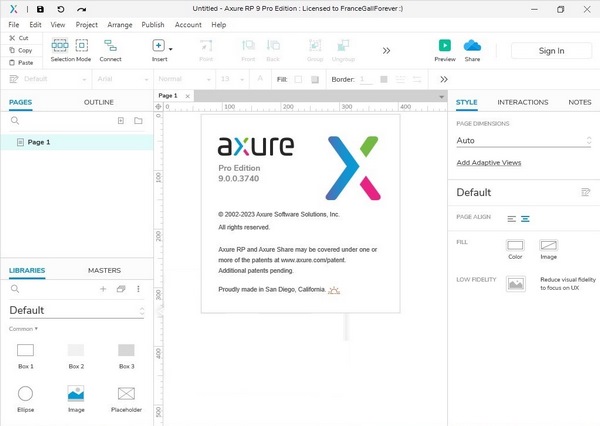Expand more main toolbar tools chevron
The image size is (600, 426).
tap(386, 51)
